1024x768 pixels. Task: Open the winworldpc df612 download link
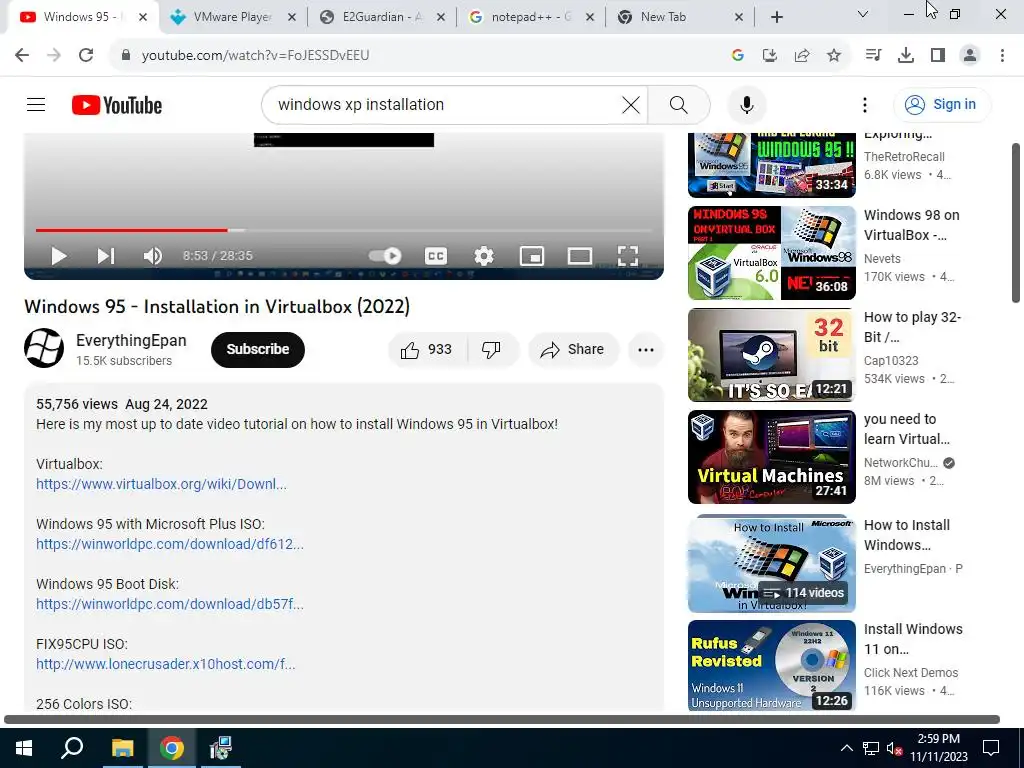pyautogui.click(x=170, y=544)
